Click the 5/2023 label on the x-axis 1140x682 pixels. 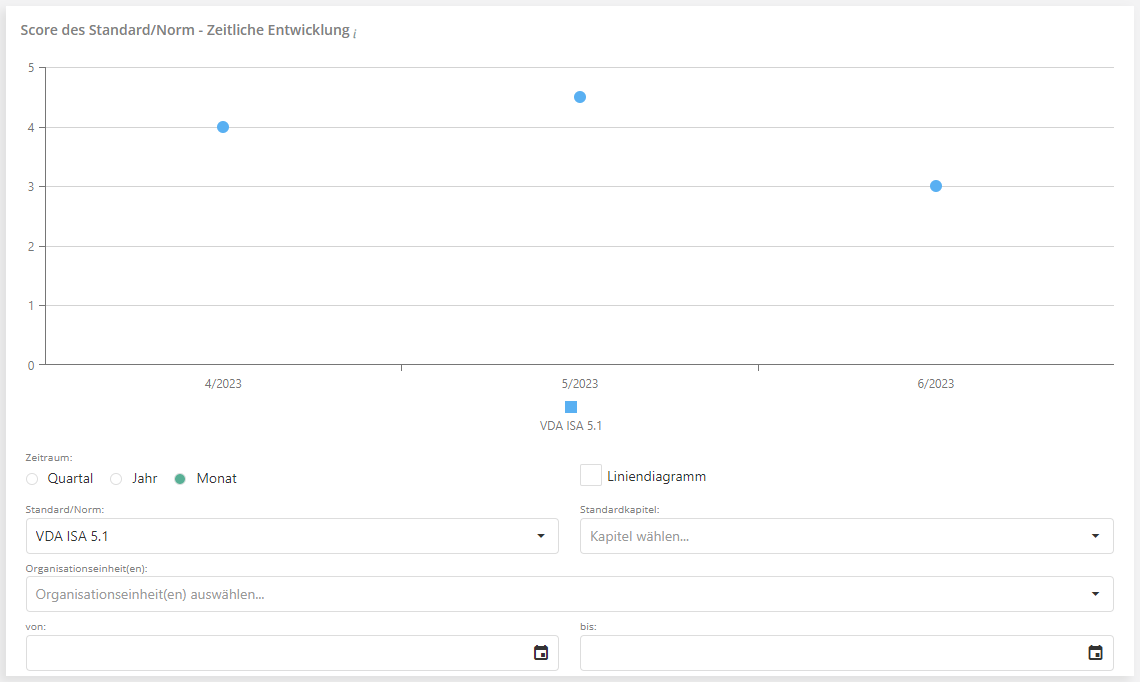580,384
